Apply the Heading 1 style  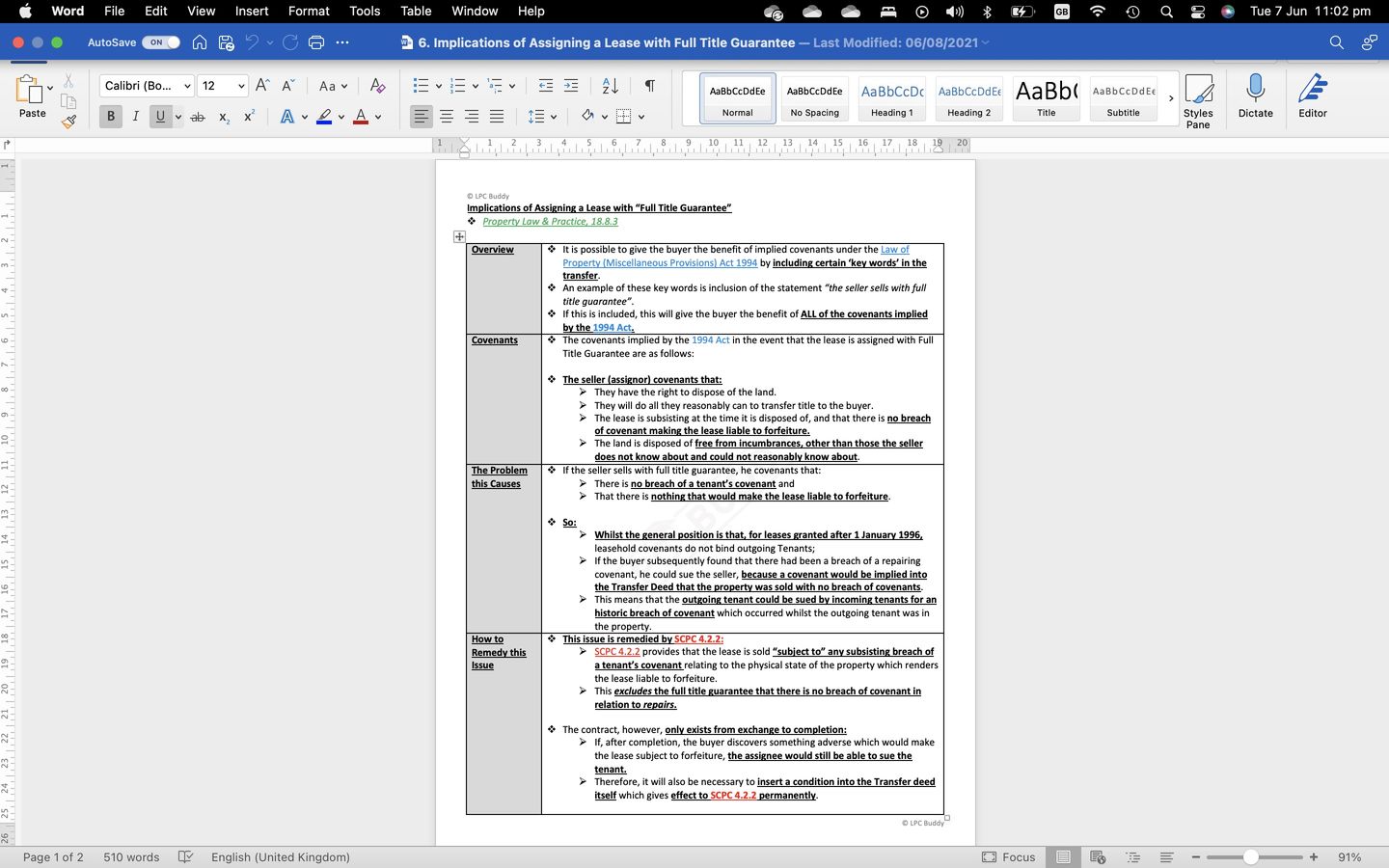892,98
